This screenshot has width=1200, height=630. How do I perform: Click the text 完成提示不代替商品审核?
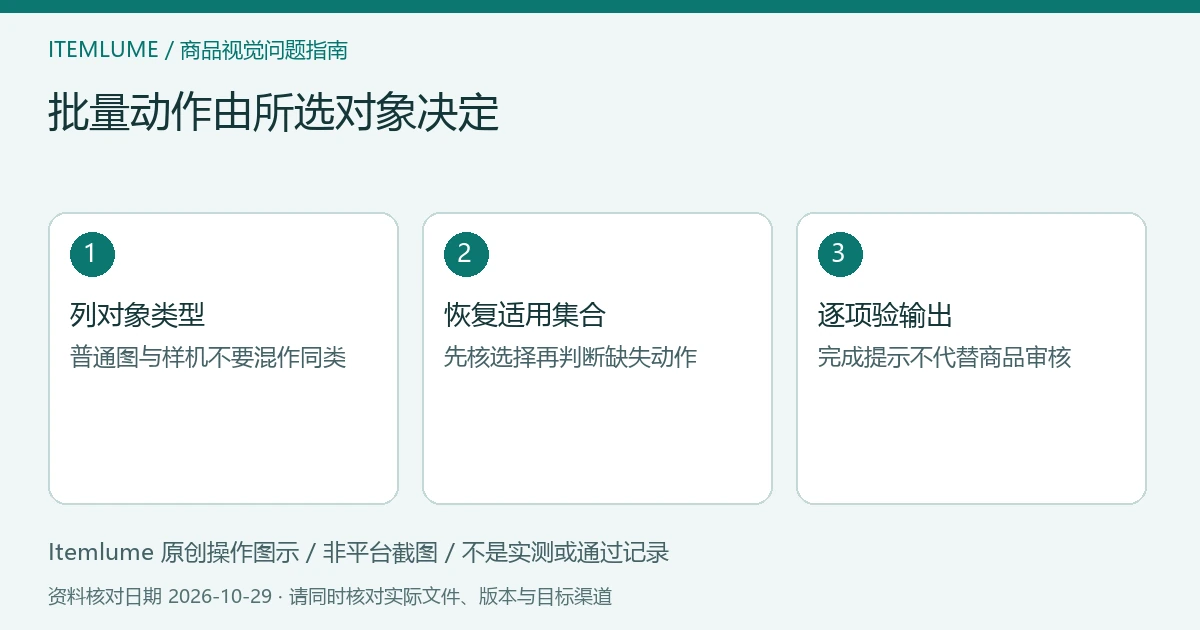click(944, 357)
